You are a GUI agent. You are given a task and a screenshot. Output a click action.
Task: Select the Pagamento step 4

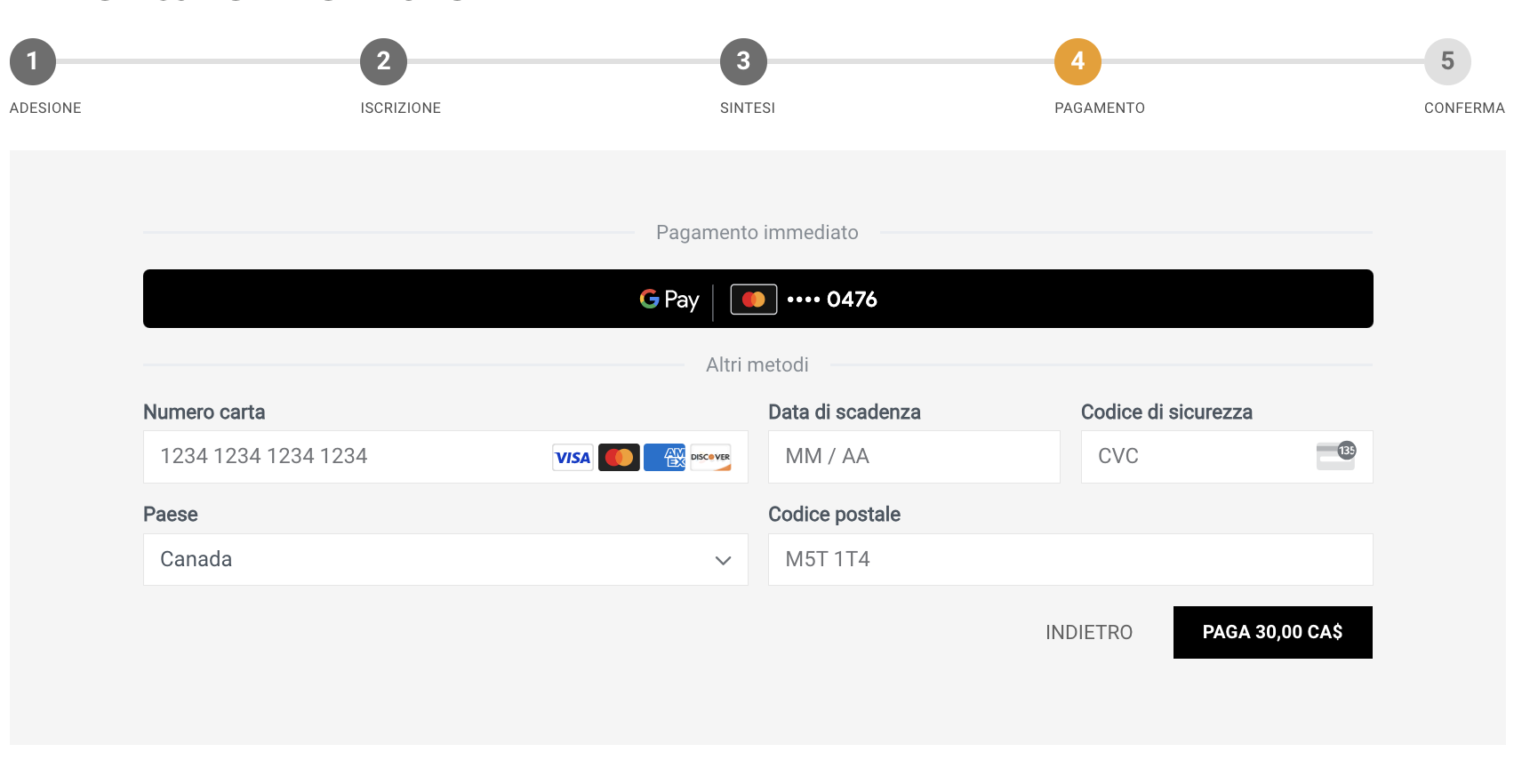(x=1077, y=62)
